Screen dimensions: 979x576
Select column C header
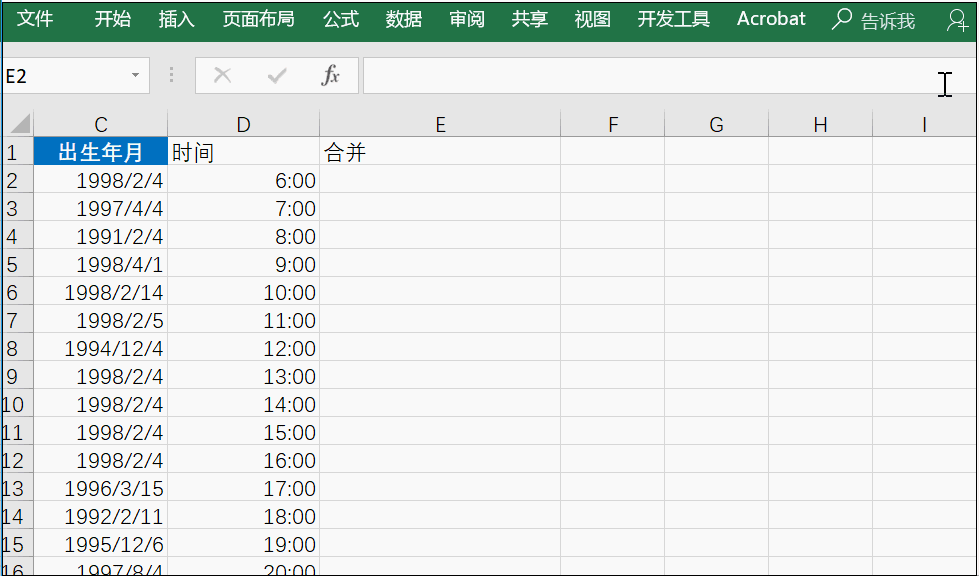101,124
